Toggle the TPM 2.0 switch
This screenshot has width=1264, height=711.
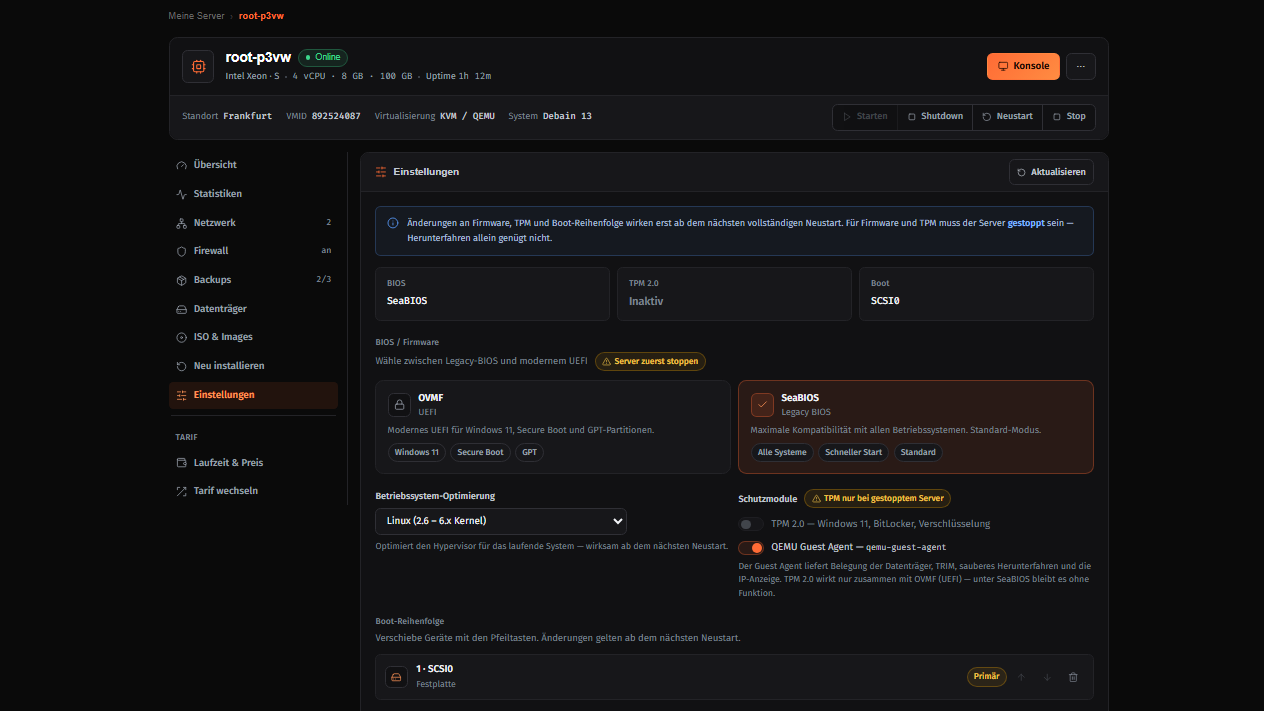coord(751,524)
